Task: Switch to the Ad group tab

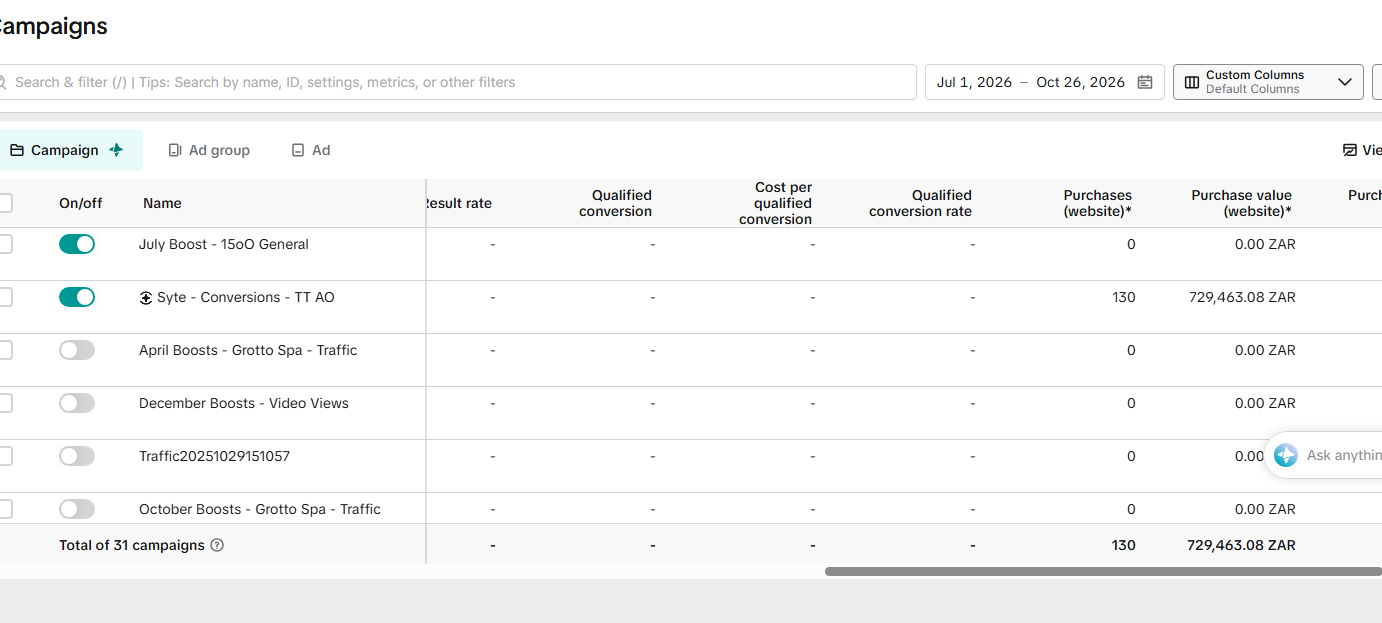Action: 209,150
